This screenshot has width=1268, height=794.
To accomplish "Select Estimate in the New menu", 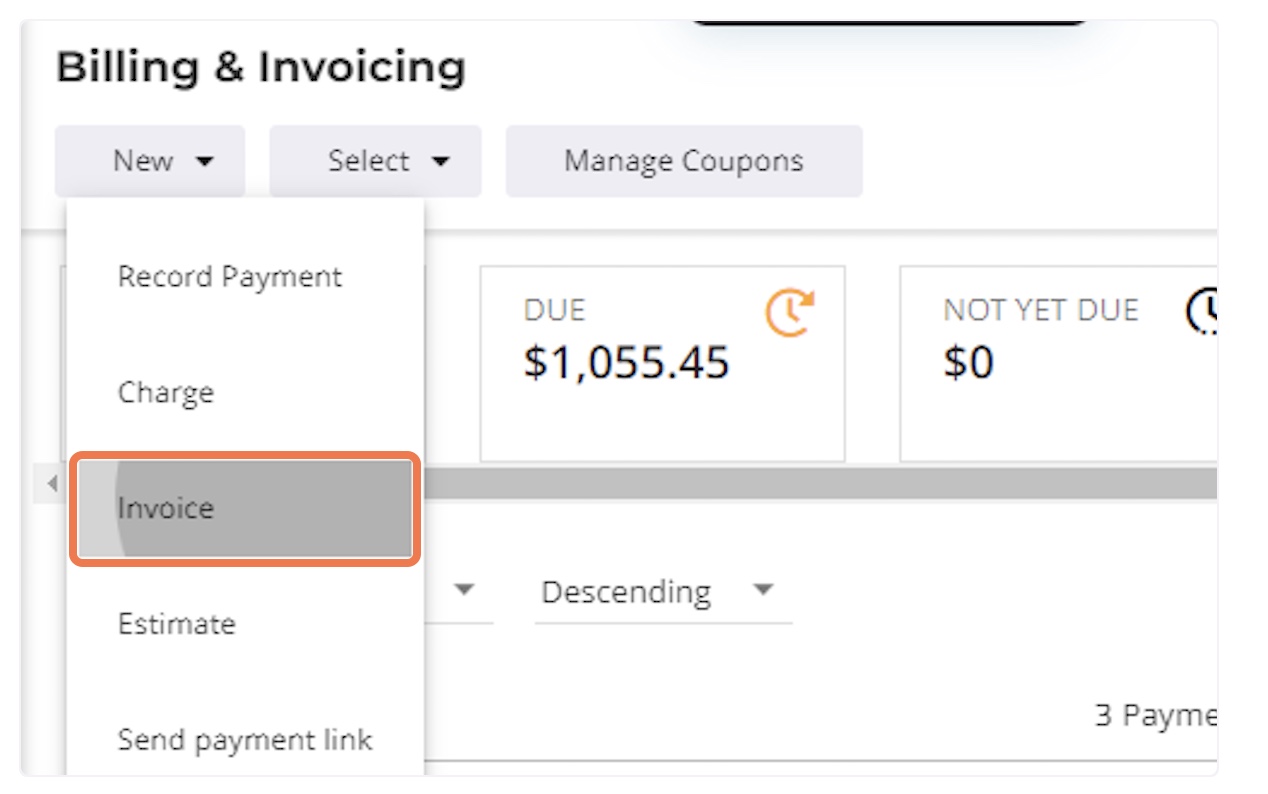I will click(177, 624).
